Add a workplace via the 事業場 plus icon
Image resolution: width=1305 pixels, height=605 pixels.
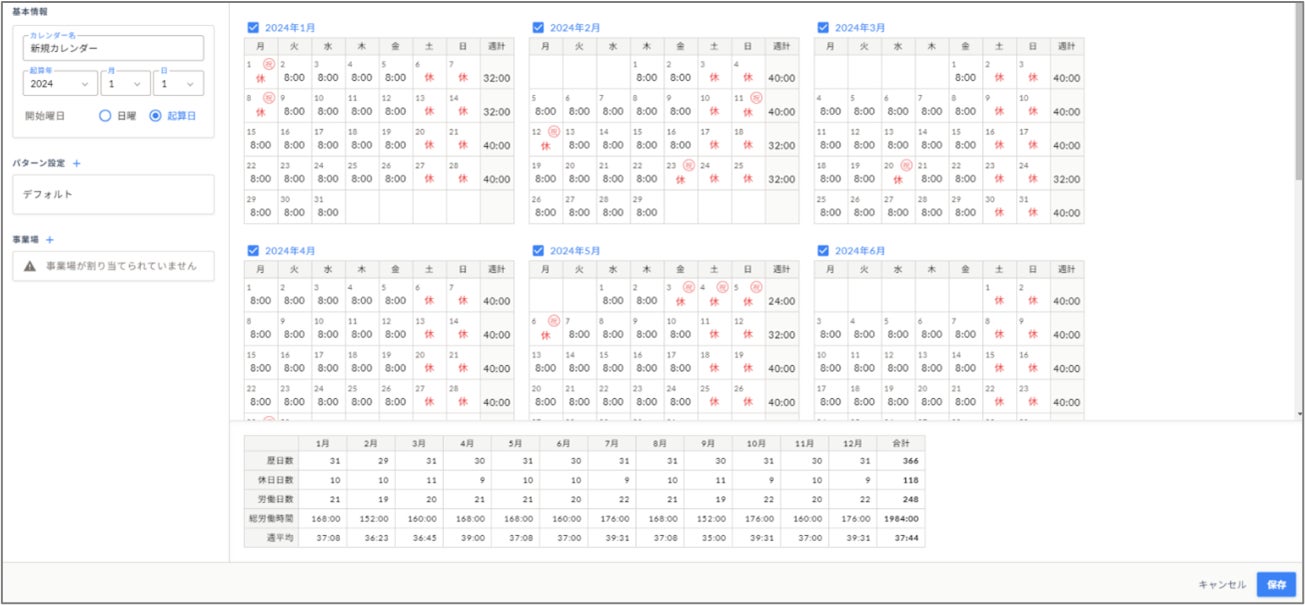[49, 239]
